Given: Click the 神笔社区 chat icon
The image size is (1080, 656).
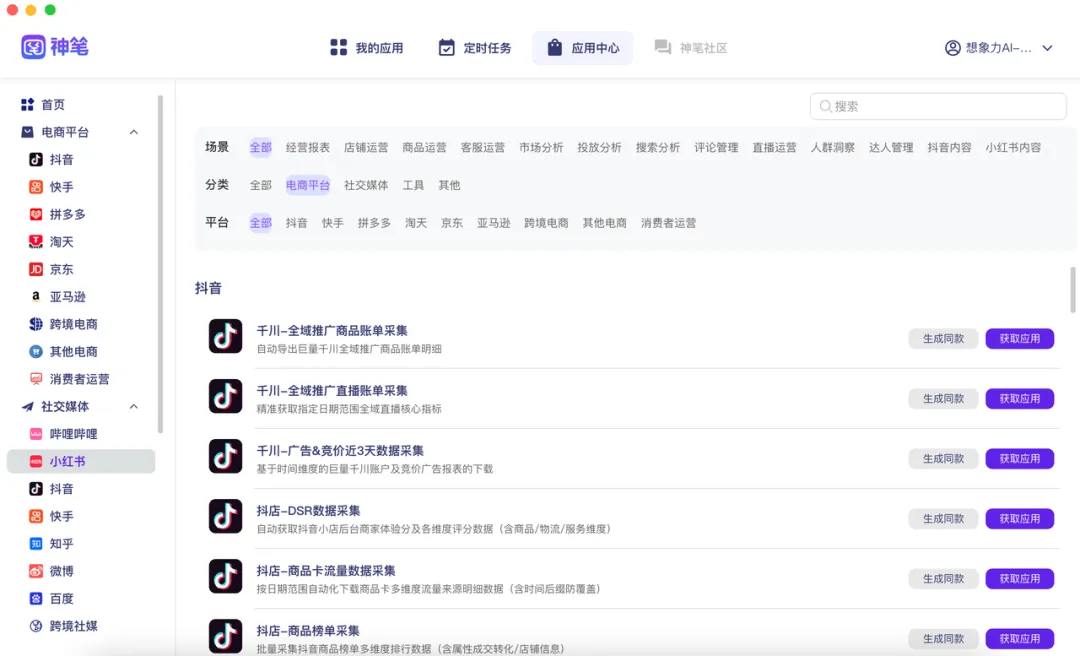Looking at the screenshot, I should coord(663,48).
